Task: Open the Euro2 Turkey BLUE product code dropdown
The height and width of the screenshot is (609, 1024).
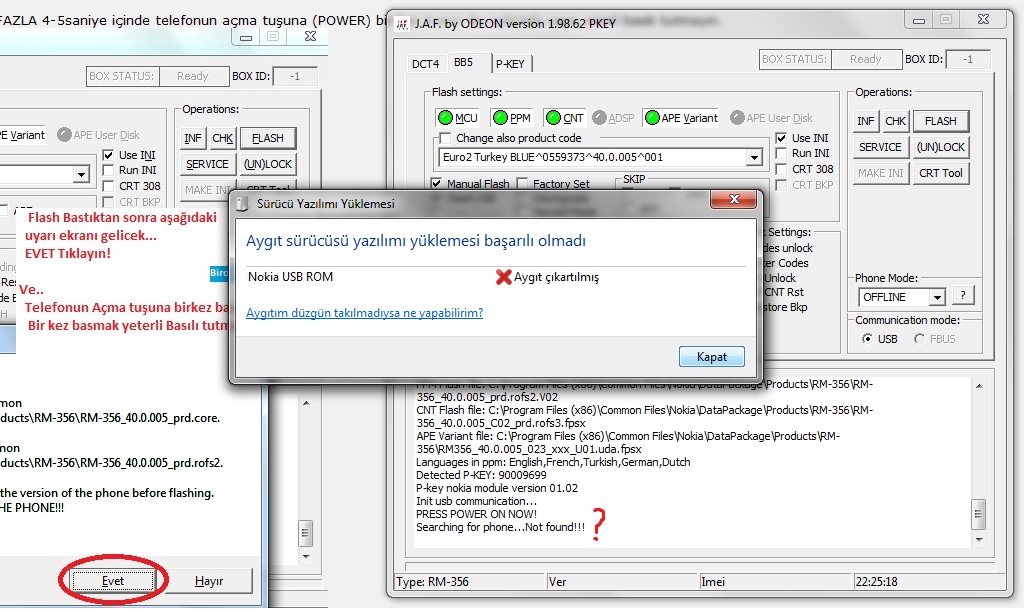Action: [754, 157]
